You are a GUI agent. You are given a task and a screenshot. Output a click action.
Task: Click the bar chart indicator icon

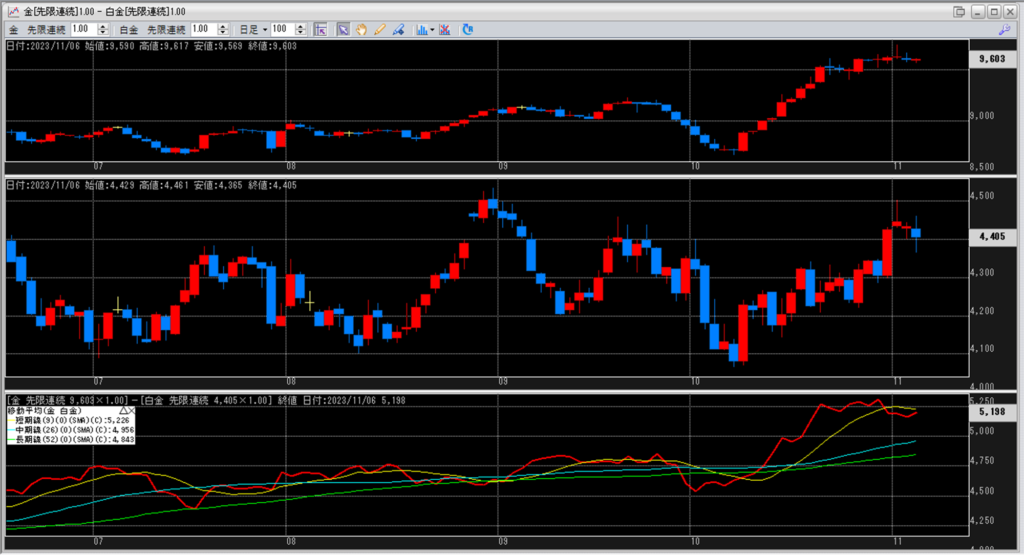[421, 30]
